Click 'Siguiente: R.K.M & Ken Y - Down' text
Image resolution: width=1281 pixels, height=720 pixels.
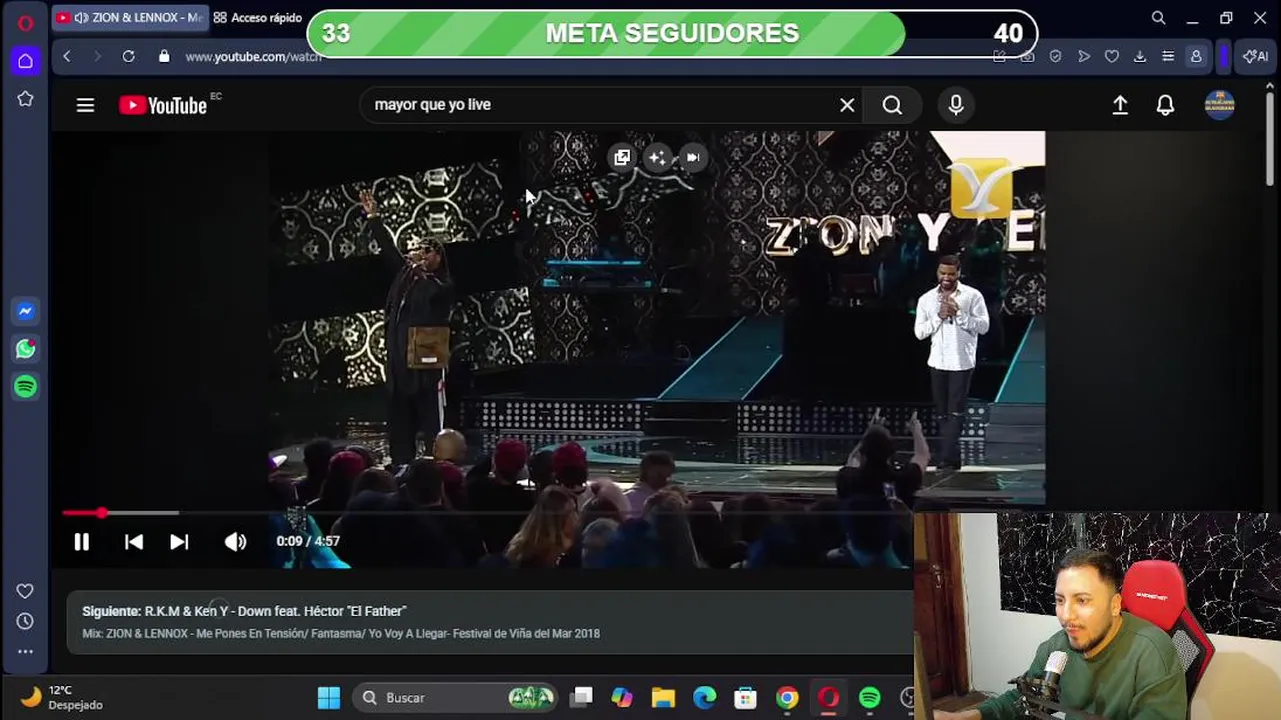[244, 611]
